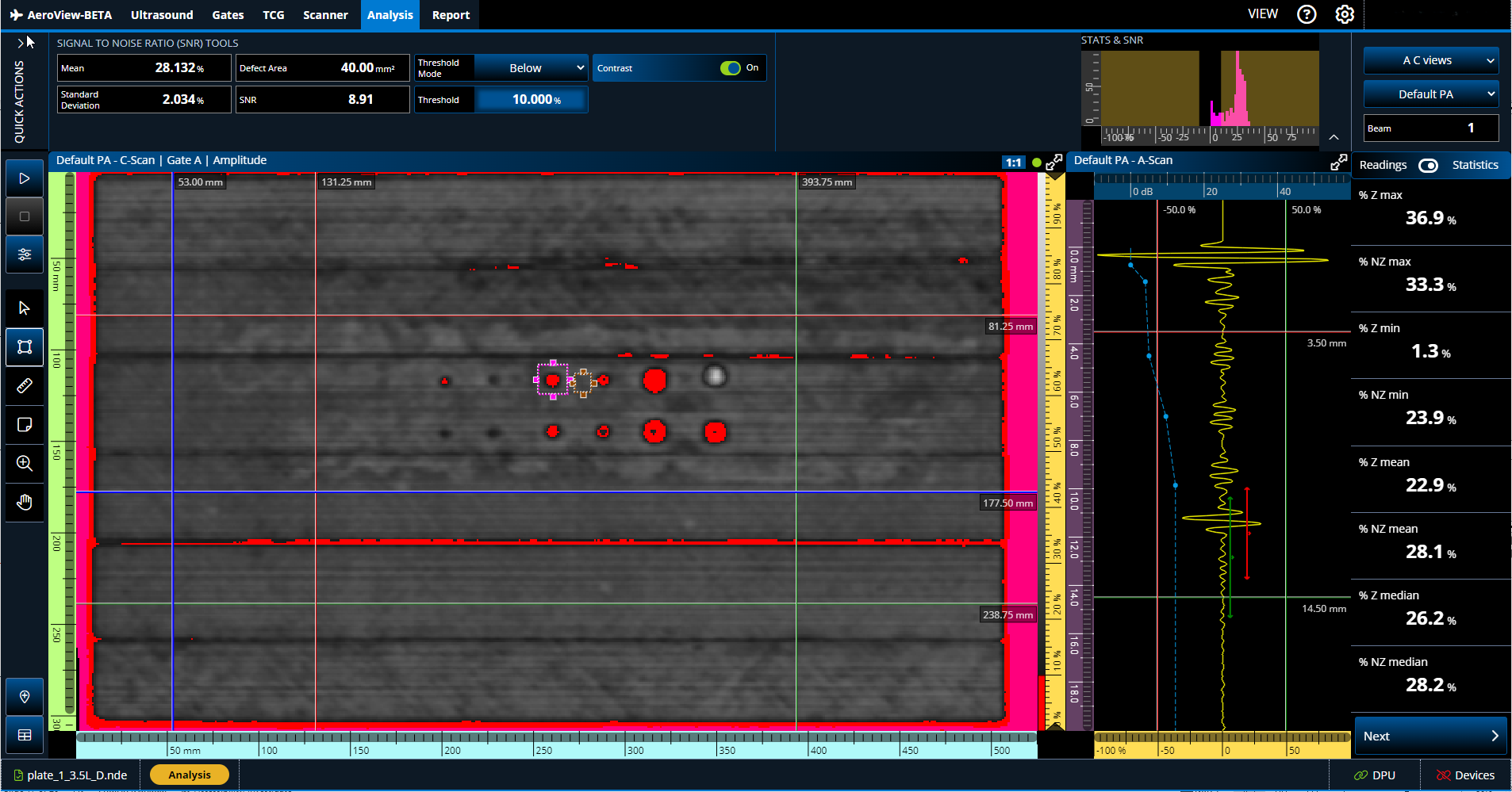The height and width of the screenshot is (792, 1512).
Task: Click the Devices button in status bar
Action: point(1465,775)
